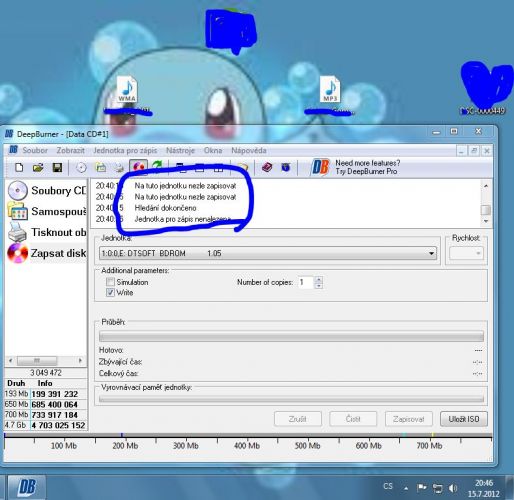Click the printer toolbar icon
514x500 pixels.
[119, 167]
